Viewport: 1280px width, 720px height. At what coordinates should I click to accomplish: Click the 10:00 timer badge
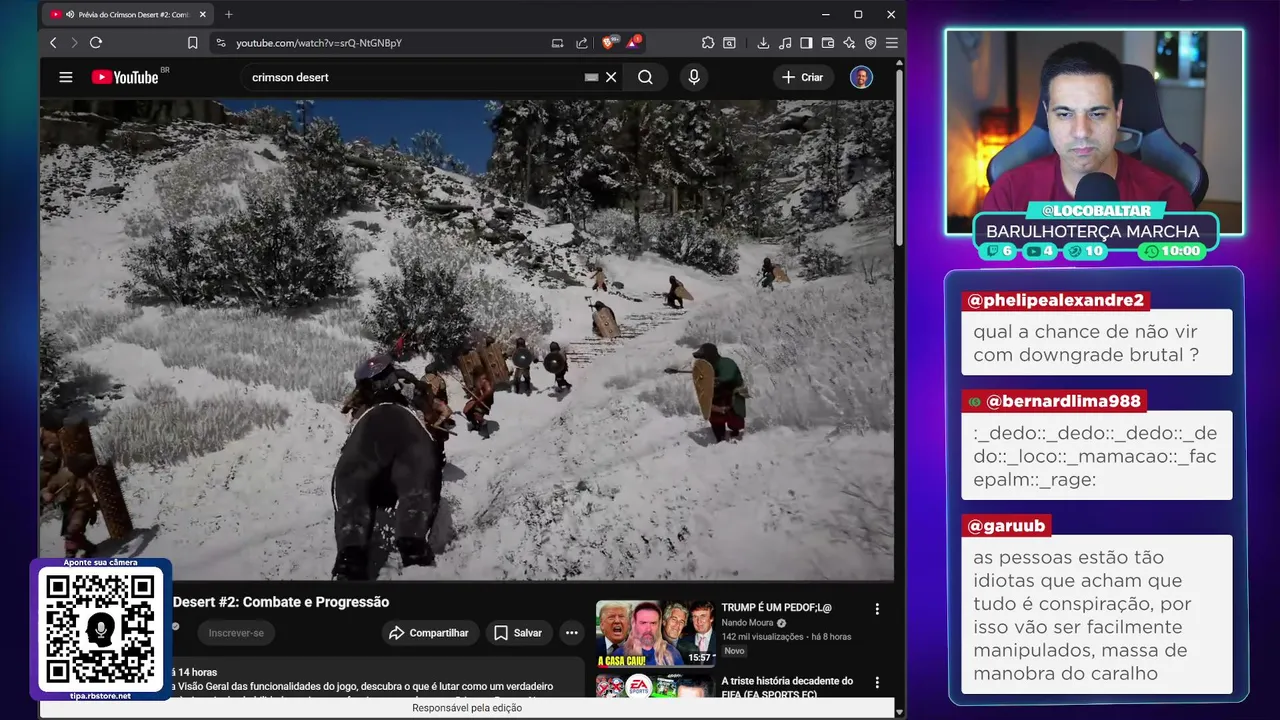click(1172, 251)
